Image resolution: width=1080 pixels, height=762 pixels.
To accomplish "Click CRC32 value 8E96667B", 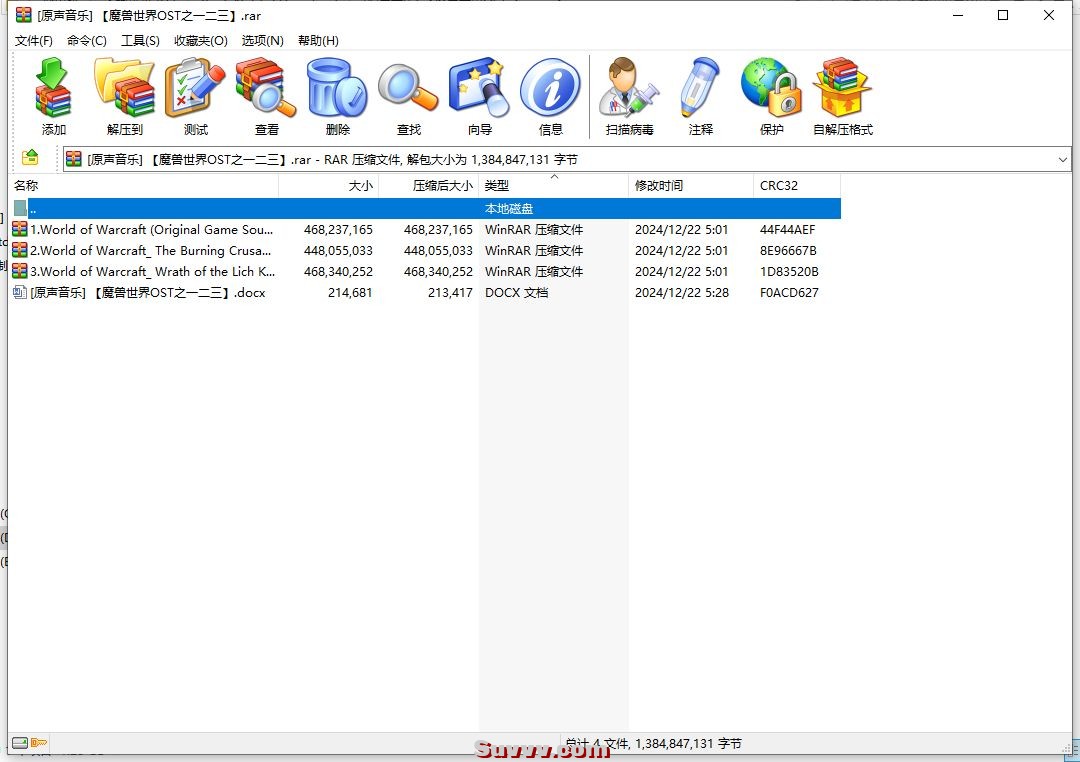I will click(x=788, y=250).
